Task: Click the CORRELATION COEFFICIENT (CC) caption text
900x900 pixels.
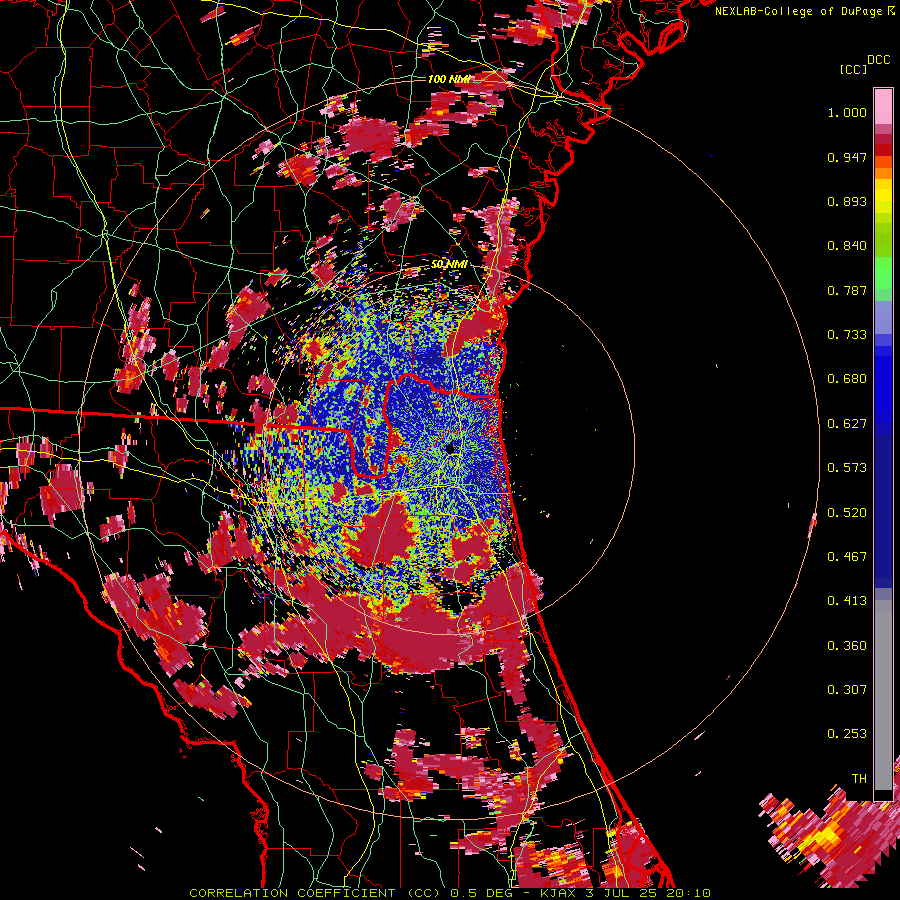Action: coord(315,893)
